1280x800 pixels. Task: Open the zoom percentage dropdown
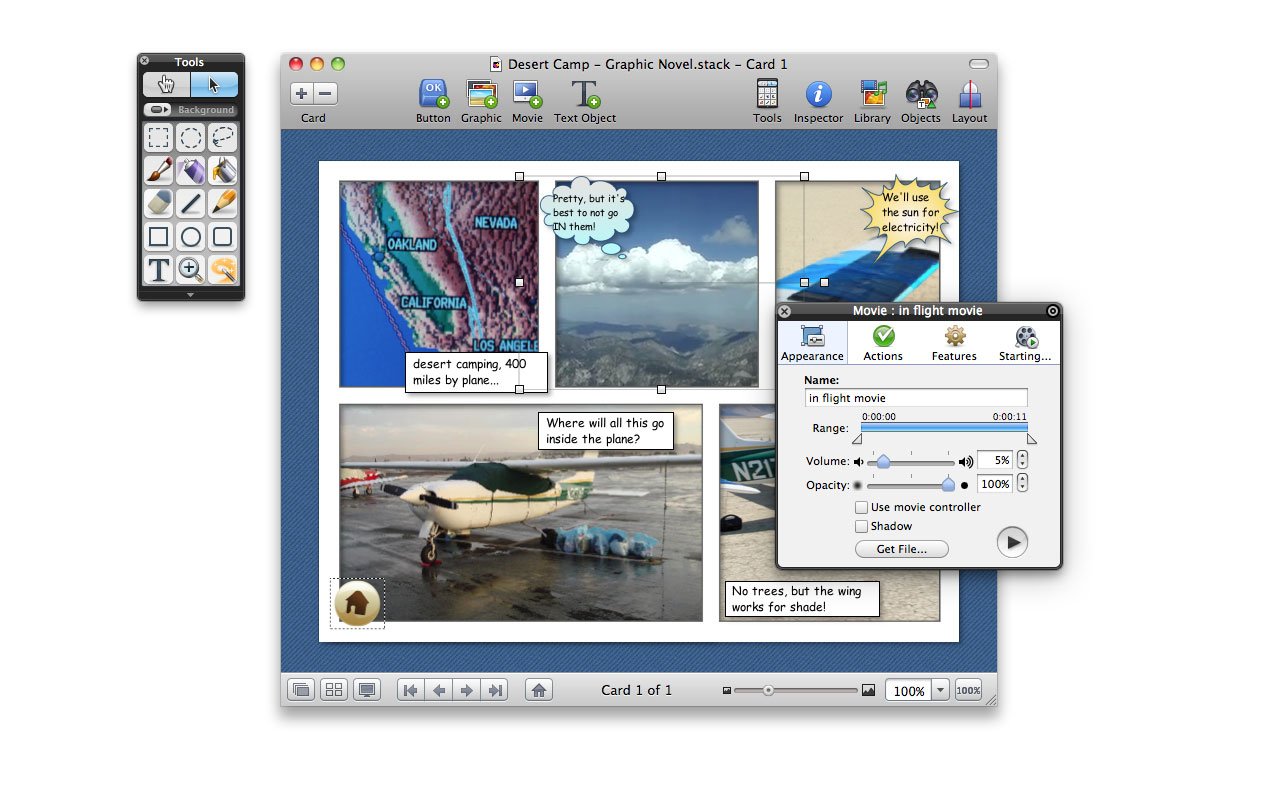pyautogui.click(x=941, y=691)
